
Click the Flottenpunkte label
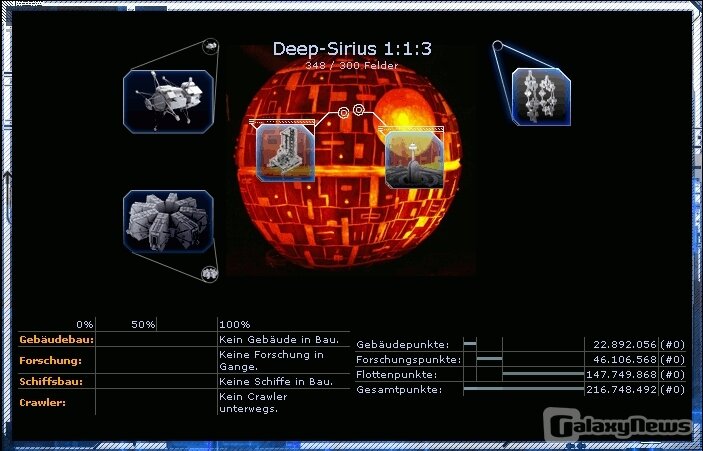[396, 374]
